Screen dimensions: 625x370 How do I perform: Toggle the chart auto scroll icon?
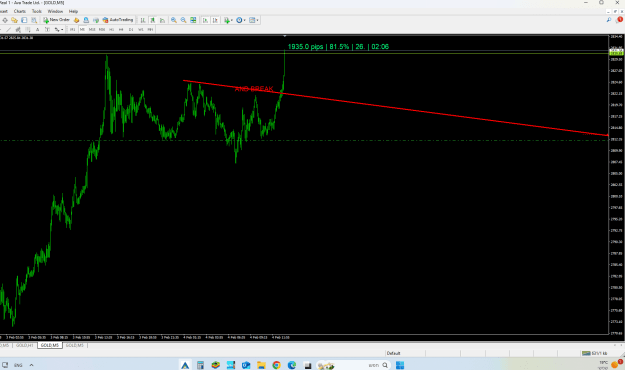pyautogui.click(x=205, y=20)
